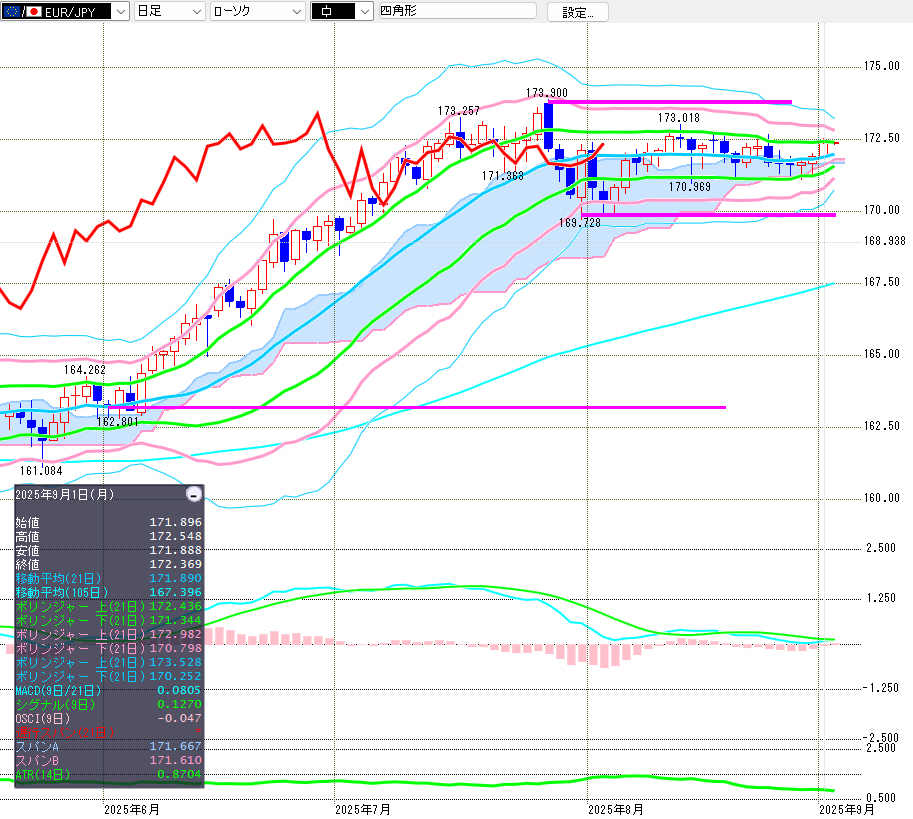913x819 pixels.
Task: Click the 移動平均(105日) label
Action: [x=62, y=592]
